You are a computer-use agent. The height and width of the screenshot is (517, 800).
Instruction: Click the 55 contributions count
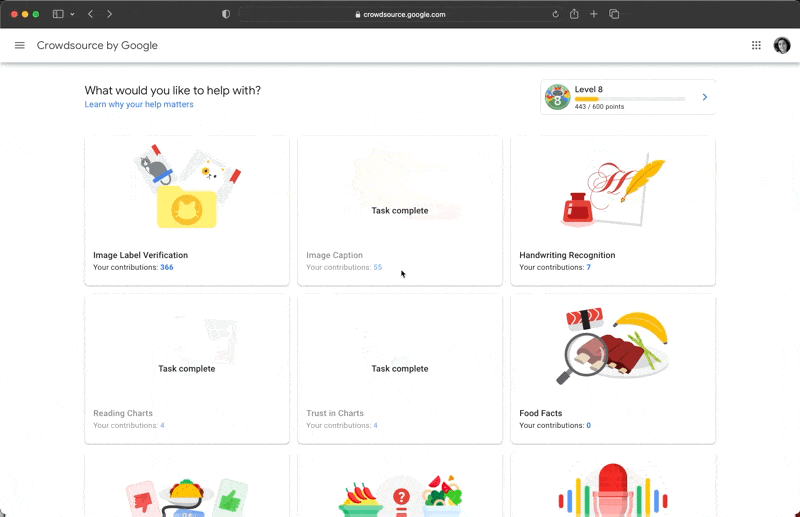378,267
